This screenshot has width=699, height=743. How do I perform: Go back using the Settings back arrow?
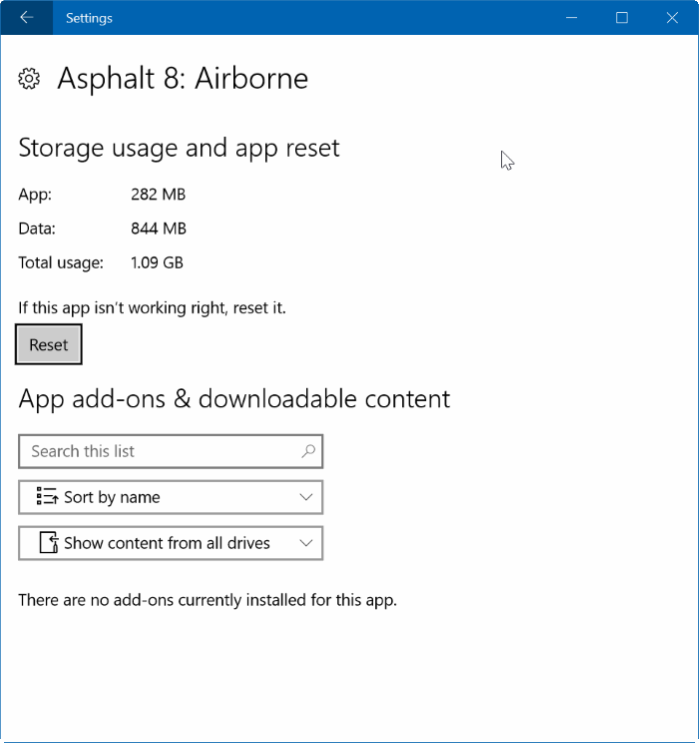click(x=27, y=18)
